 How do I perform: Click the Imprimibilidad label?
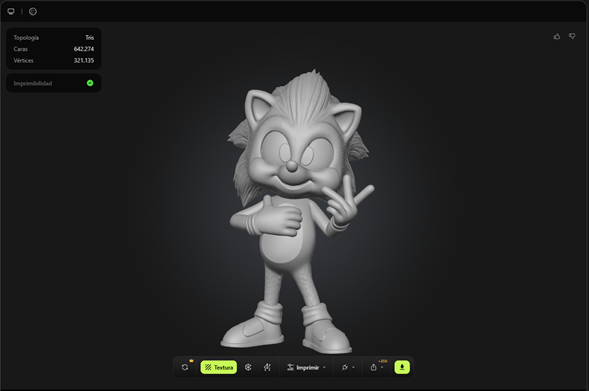point(33,83)
